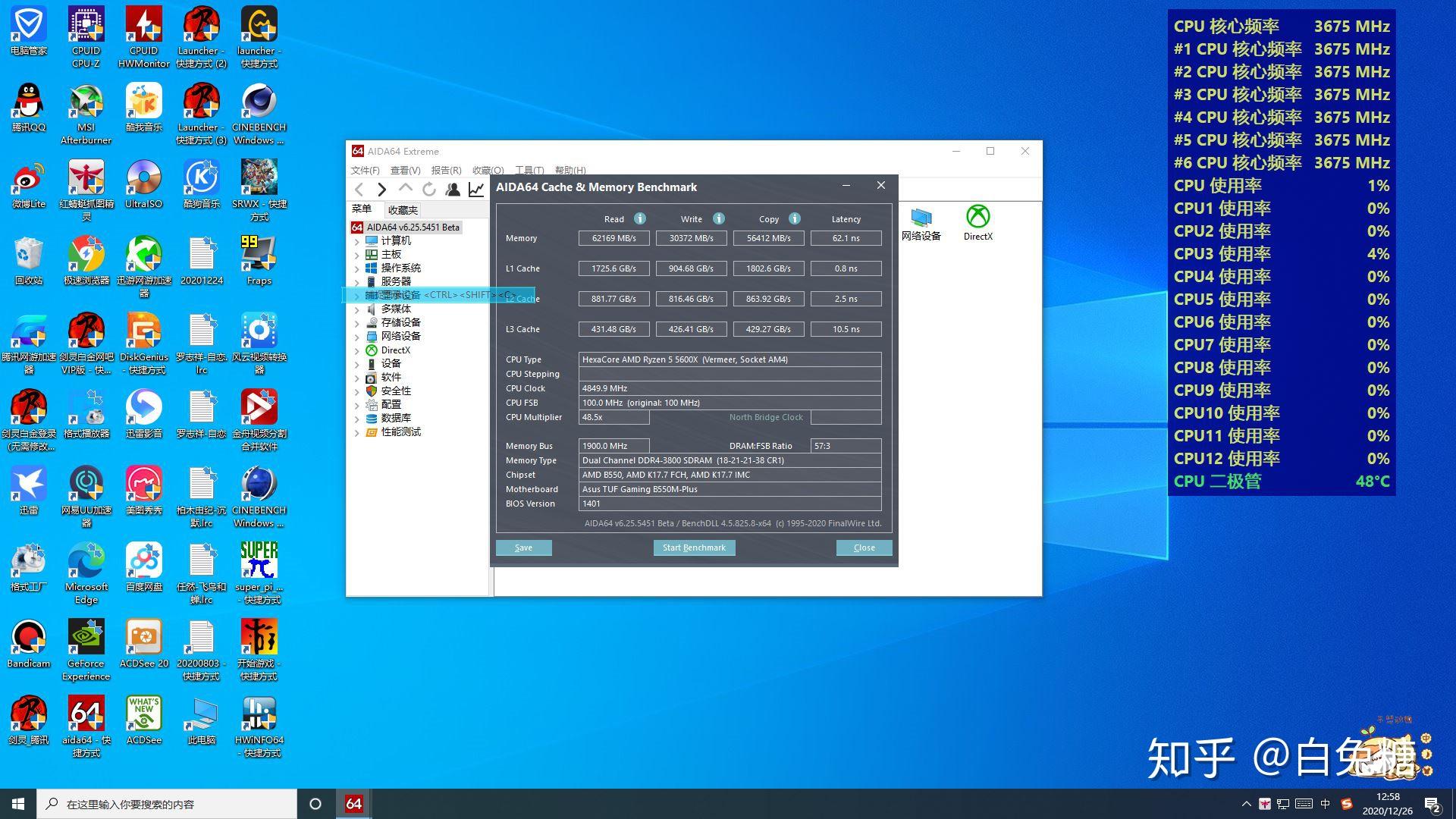The width and height of the screenshot is (1456, 819).
Task: Expand the 性能测试 tree node
Action: [x=356, y=432]
